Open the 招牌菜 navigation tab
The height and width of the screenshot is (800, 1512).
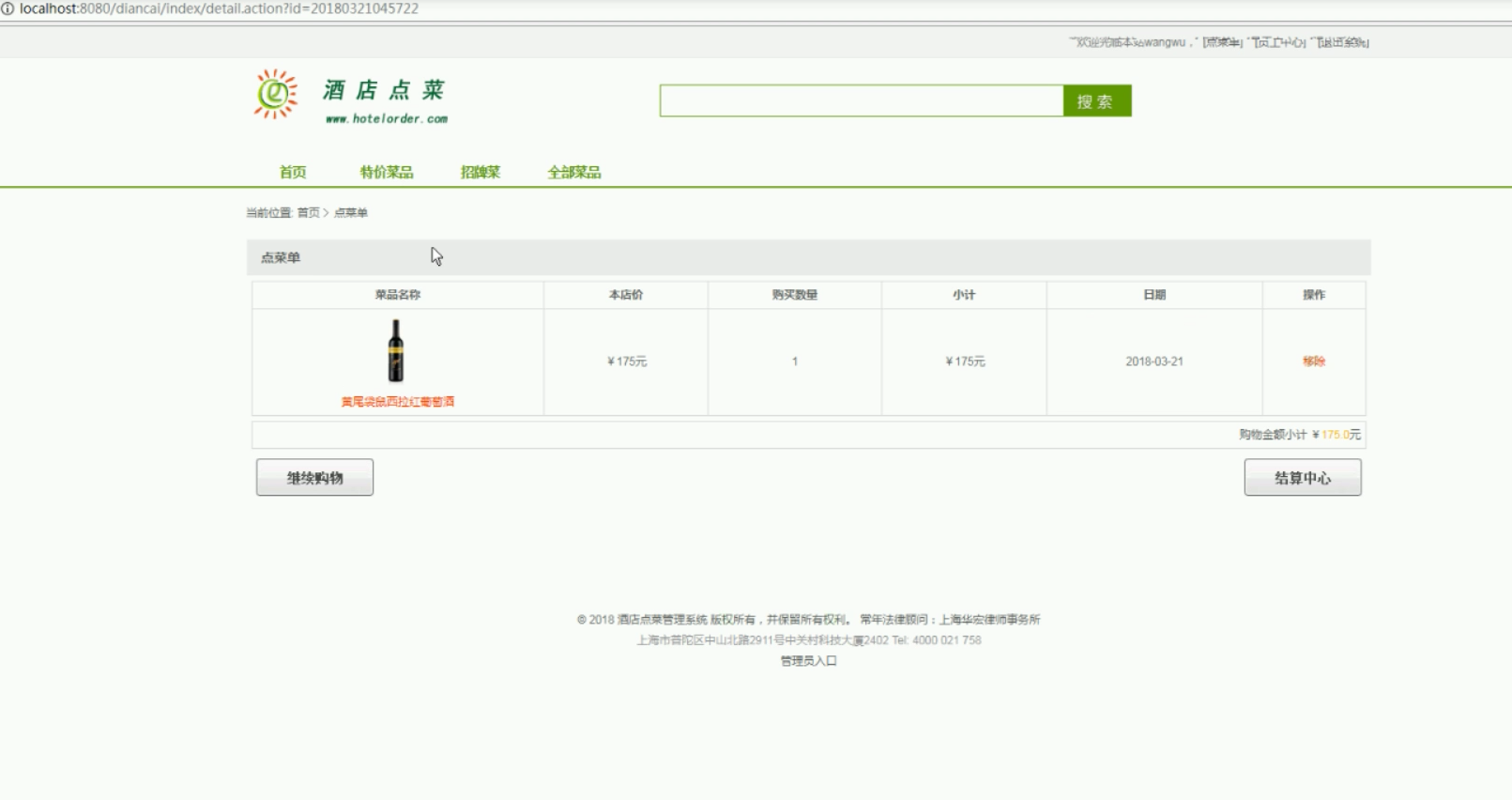coord(480,172)
